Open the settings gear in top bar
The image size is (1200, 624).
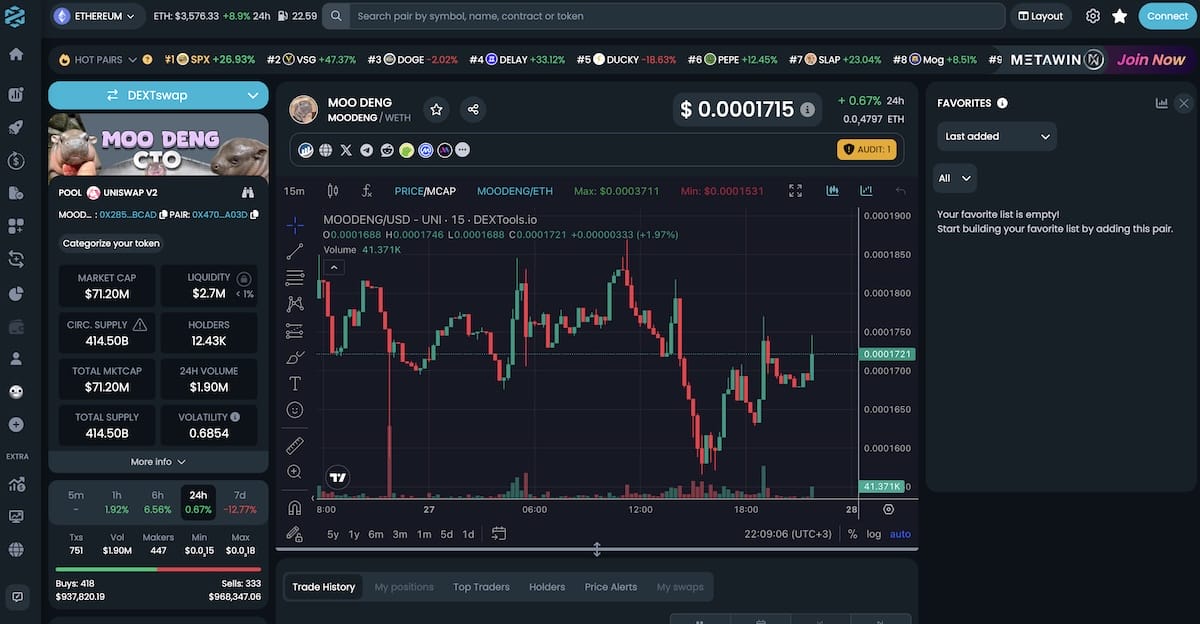click(x=1093, y=16)
